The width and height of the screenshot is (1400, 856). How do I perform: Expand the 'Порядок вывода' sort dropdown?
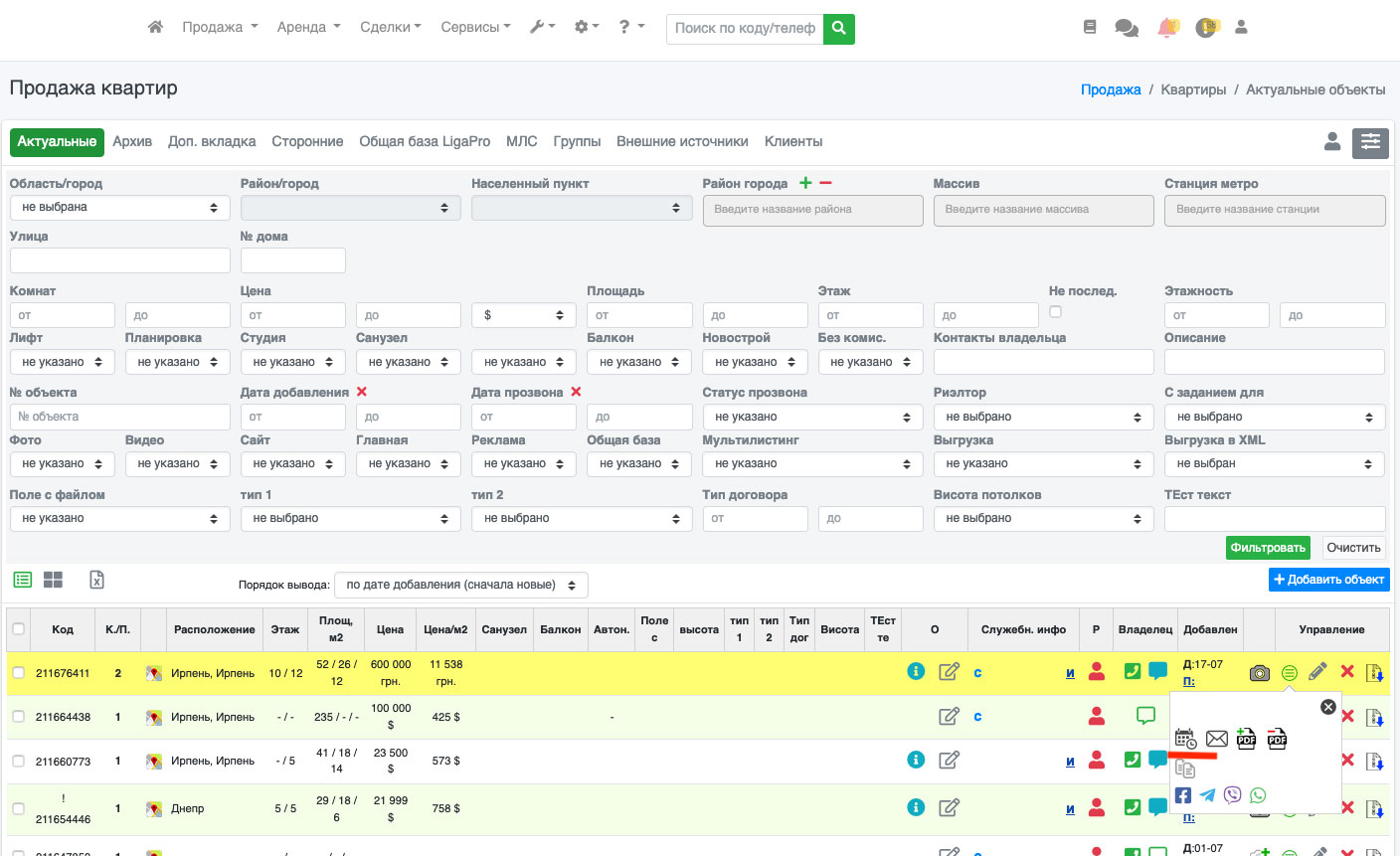(460, 585)
